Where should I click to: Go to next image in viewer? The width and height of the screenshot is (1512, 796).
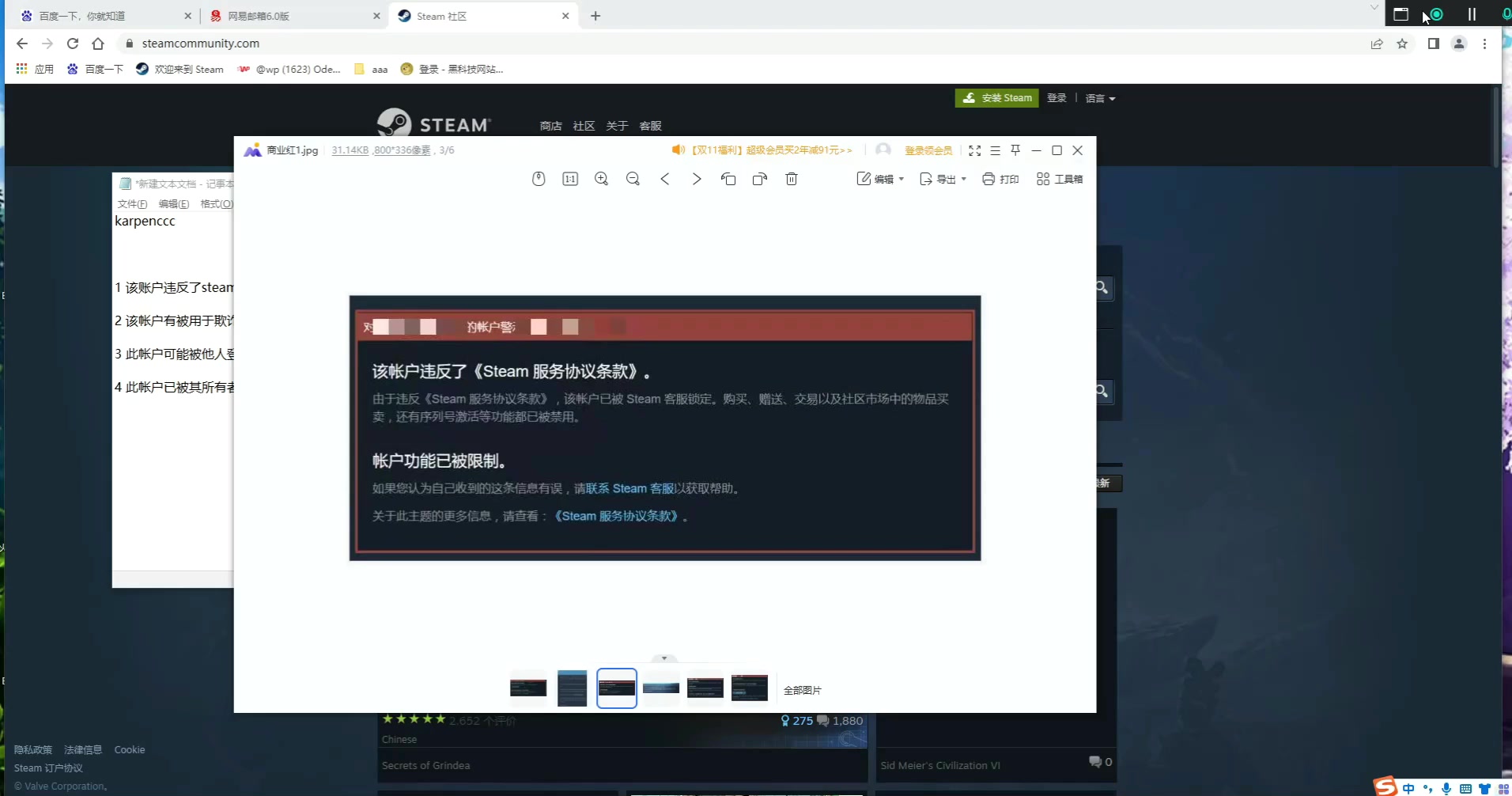pos(697,179)
